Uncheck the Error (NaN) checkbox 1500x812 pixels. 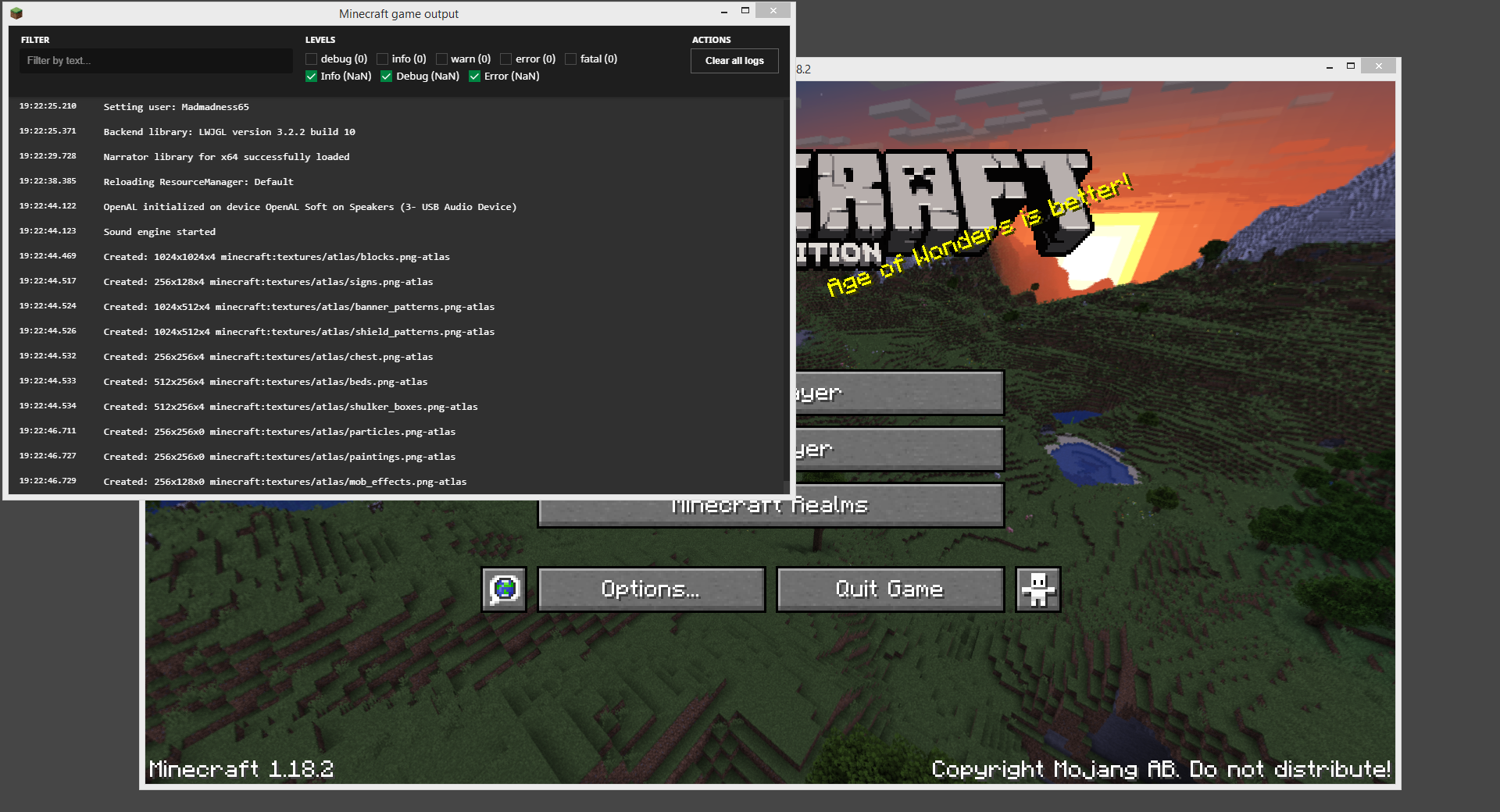click(x=474, y=77)
